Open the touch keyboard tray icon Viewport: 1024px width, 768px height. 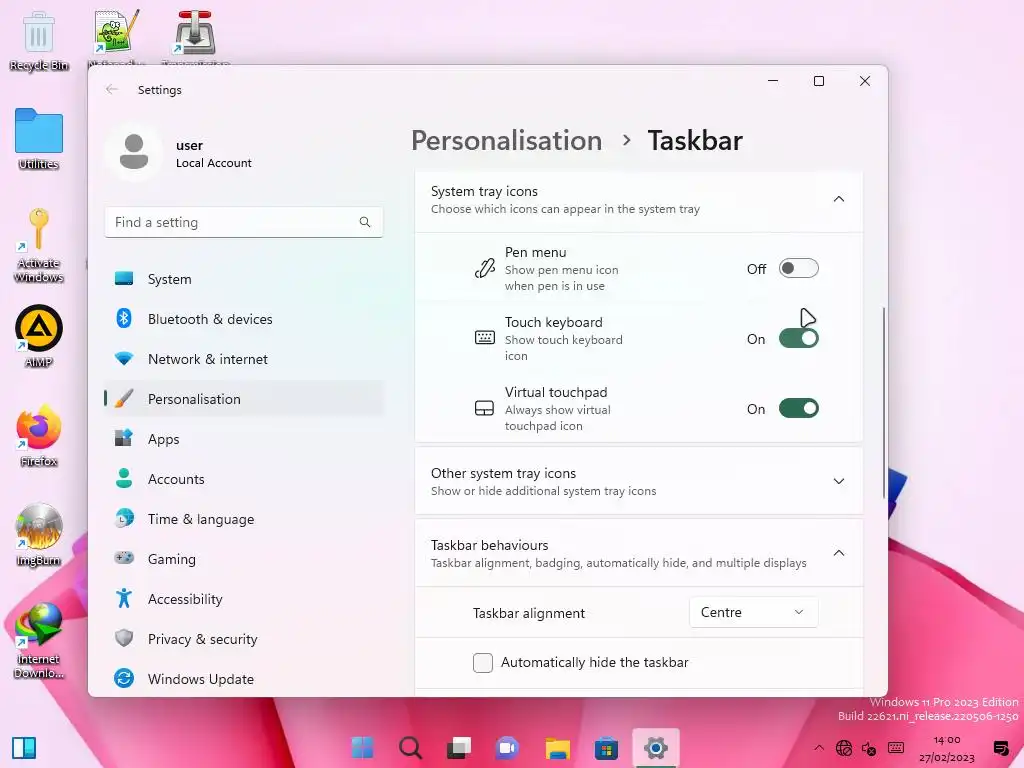pos(896,748)
